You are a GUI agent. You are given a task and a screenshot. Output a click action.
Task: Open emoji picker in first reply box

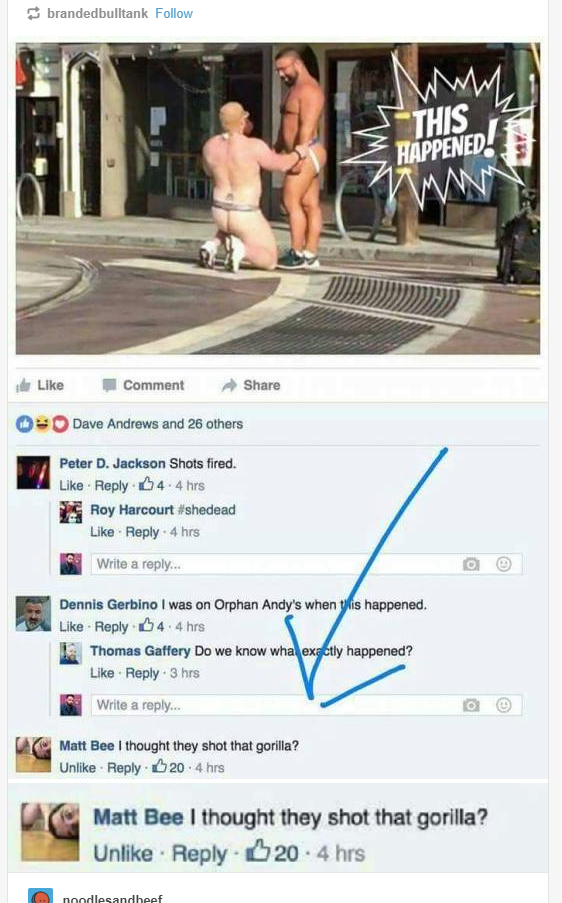tap(504, 564)
